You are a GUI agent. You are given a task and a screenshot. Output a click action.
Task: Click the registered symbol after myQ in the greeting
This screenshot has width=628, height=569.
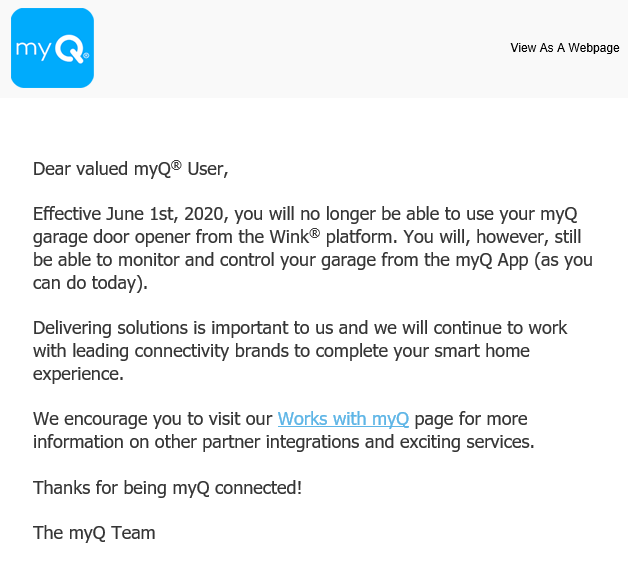click(177, 165)
